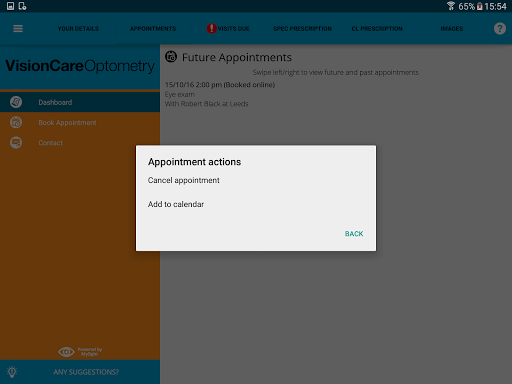Switch to the Images tab
Image resolution: width=512 pixels, height=384 pixels.
pyautogui.click(x=452, y=29)
